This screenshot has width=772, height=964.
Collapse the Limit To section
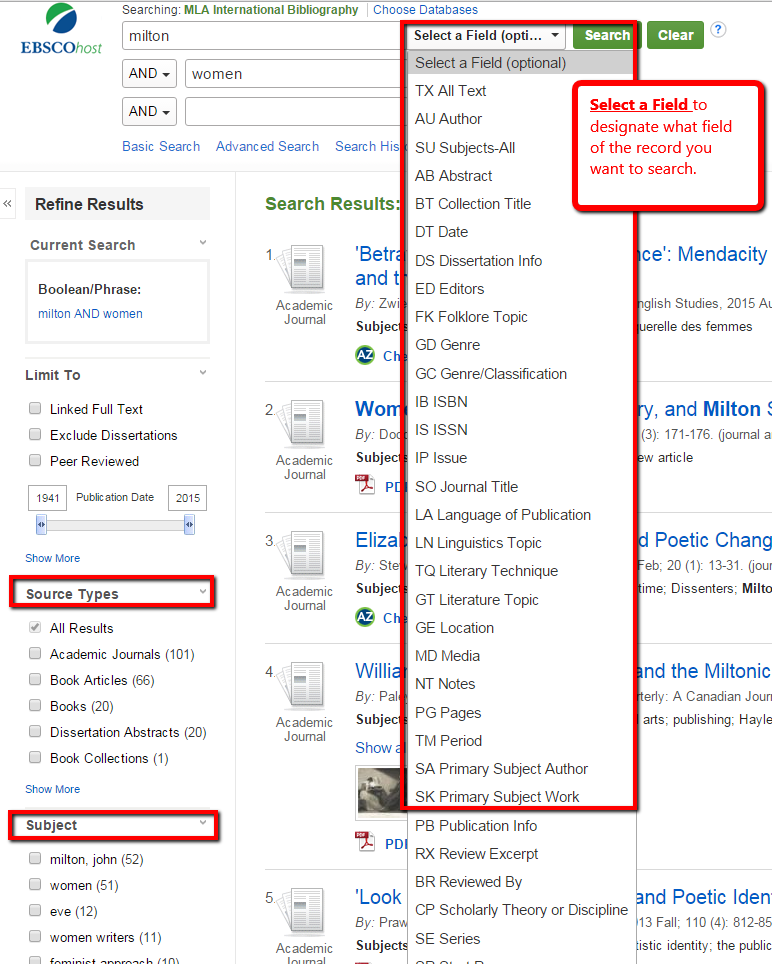(x=203, y=373)
